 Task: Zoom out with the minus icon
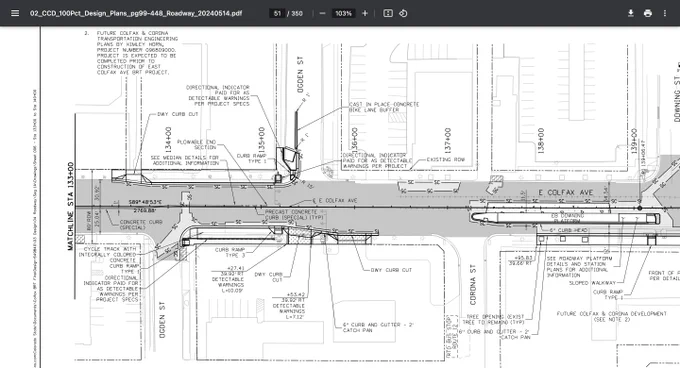pos(322,13)
